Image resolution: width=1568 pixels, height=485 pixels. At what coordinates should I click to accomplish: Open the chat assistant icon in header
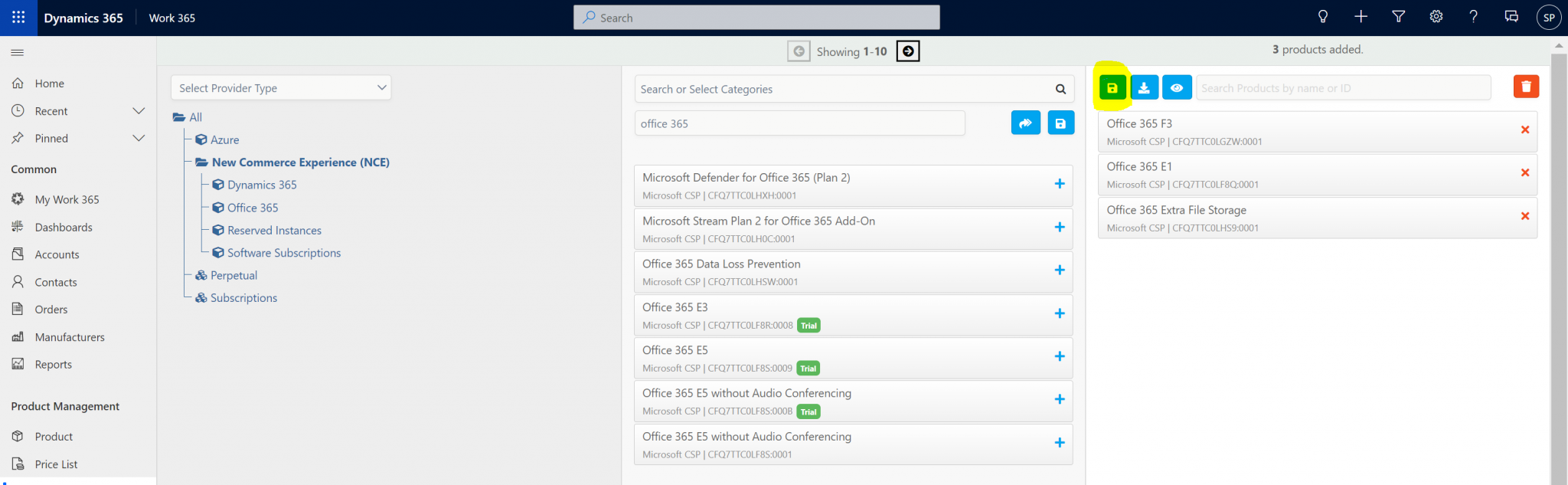pos(1511,17)
